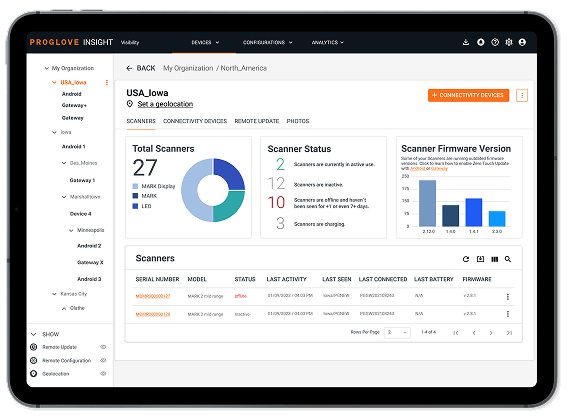The width and height of the screenshot is (567, 418).
Task: Click the Set a geolocation link
Action: 165,104
